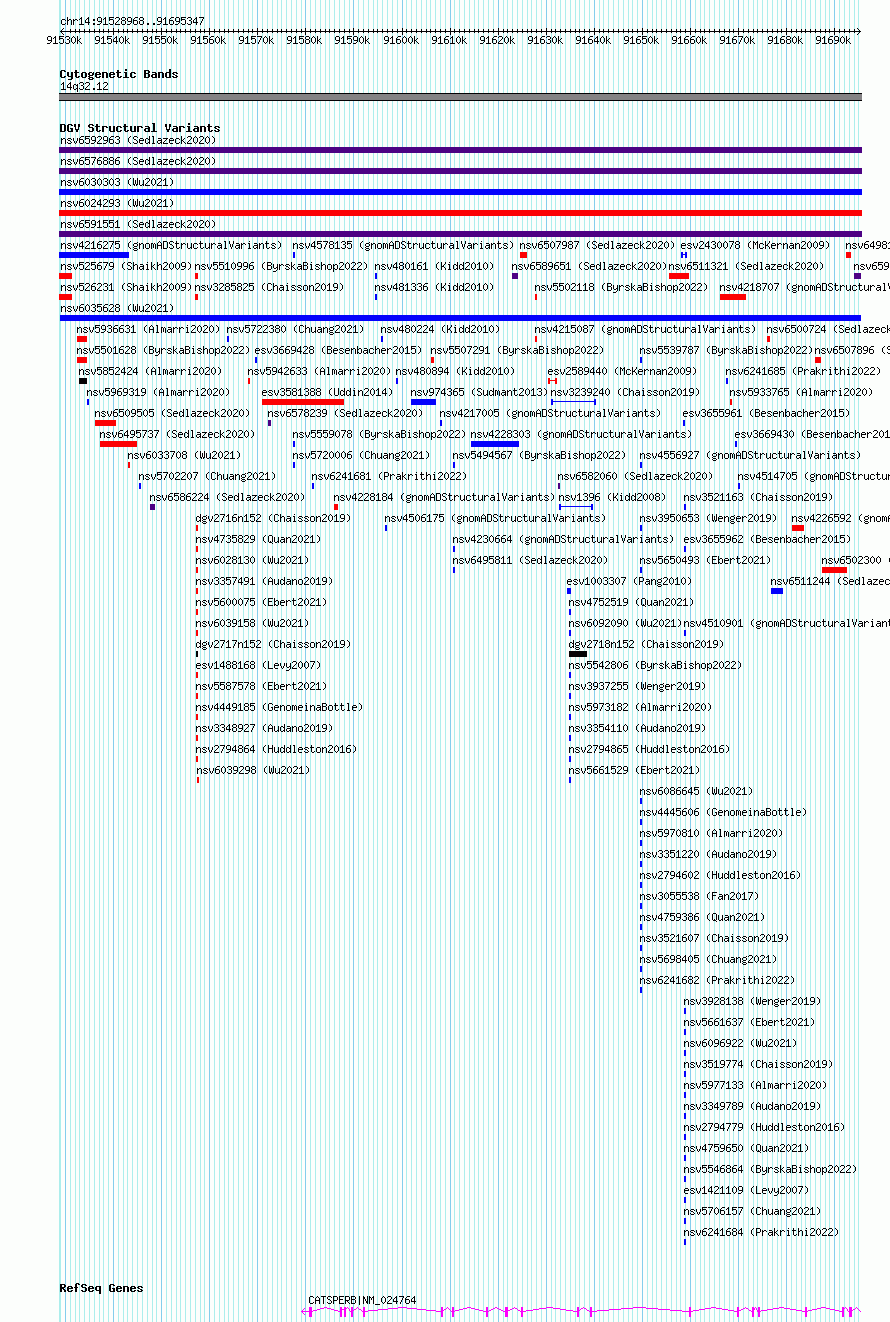Open nsv2794864 (Huddleston2016) label

[276, 749]
